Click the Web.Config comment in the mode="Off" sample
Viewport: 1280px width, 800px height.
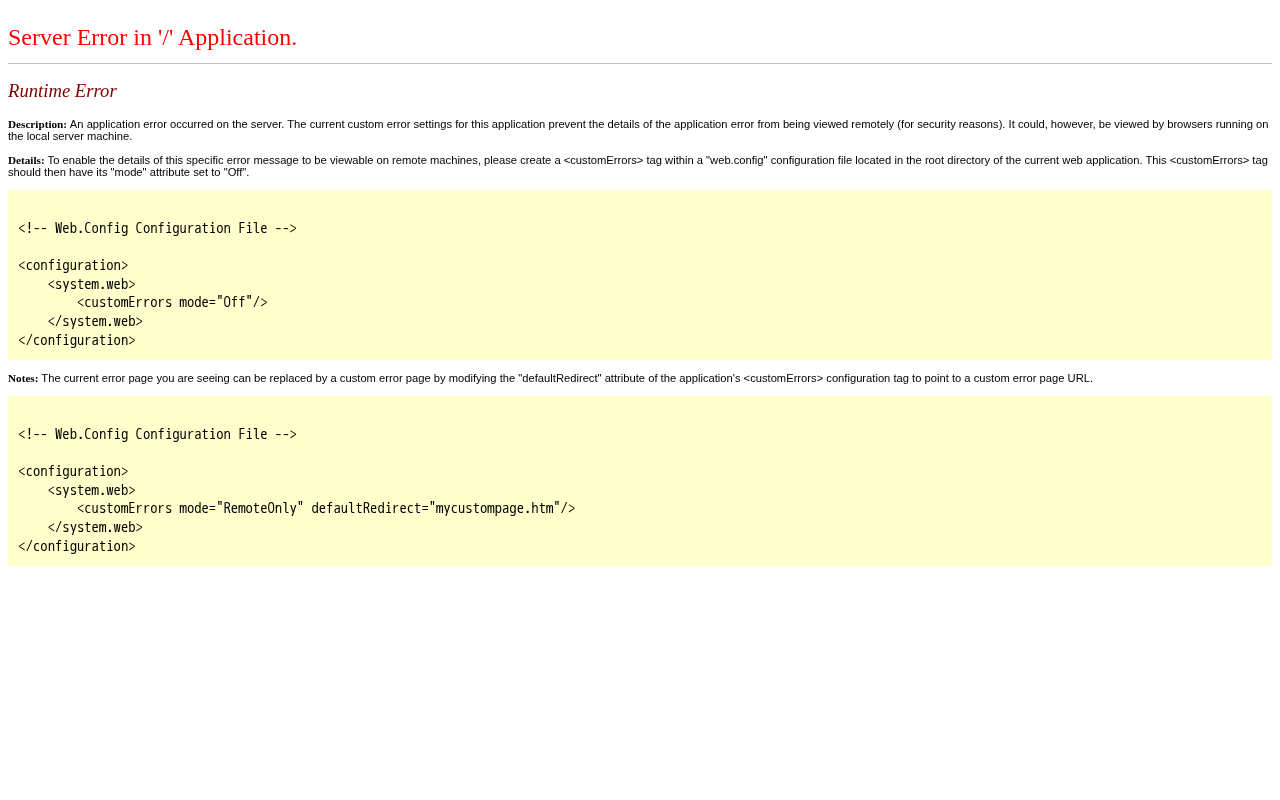(157, 229)
